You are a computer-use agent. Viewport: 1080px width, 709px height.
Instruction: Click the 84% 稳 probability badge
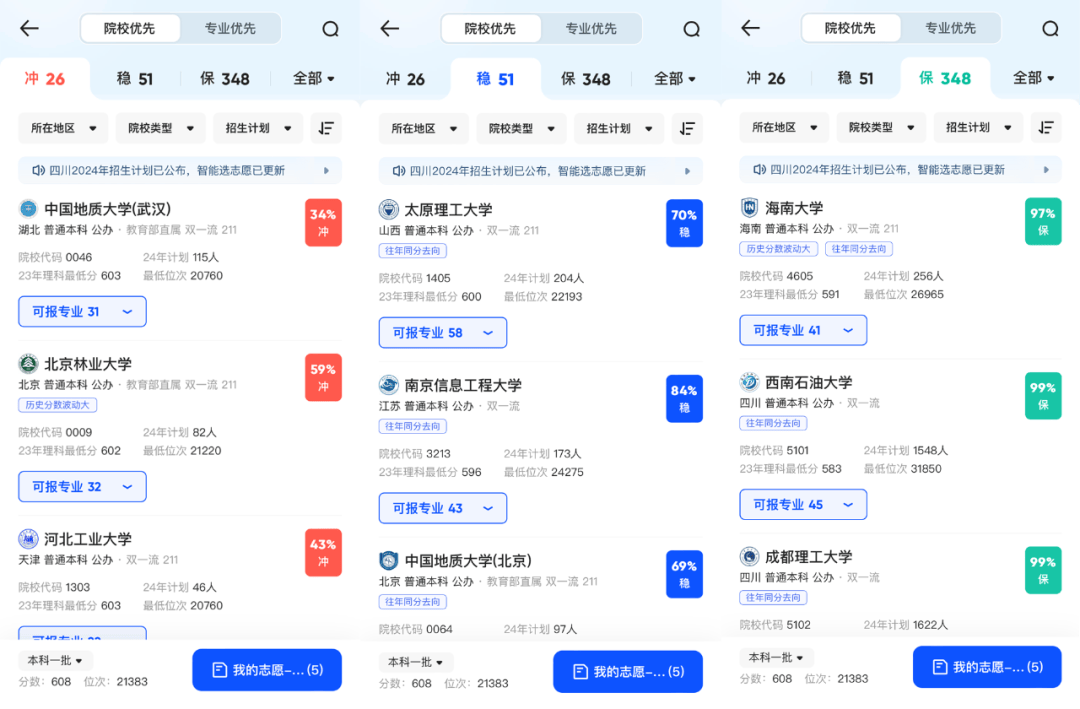click(684, 399)
